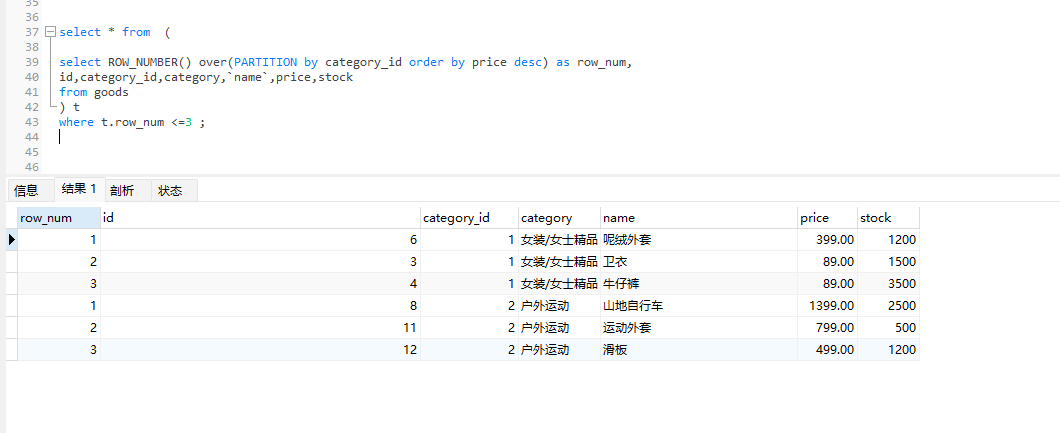Sort by the row_num column header
Viewport: 1060px width, 433px height.
tap(59, 218)
